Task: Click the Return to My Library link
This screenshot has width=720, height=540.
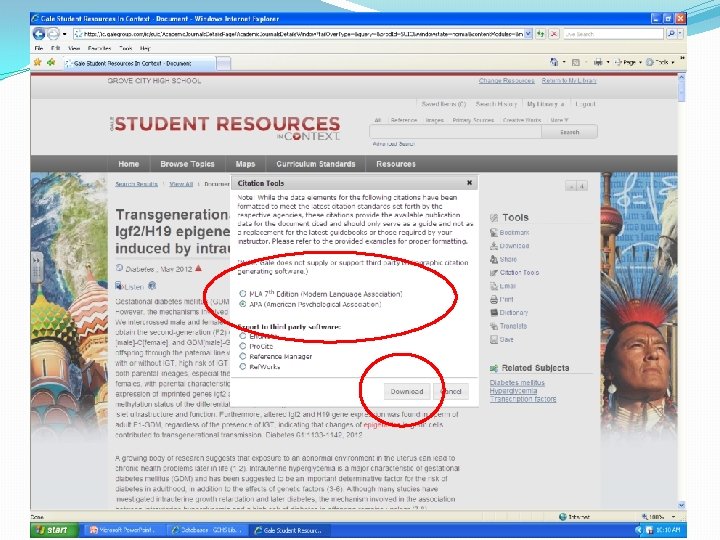Action: coord(569,81)
